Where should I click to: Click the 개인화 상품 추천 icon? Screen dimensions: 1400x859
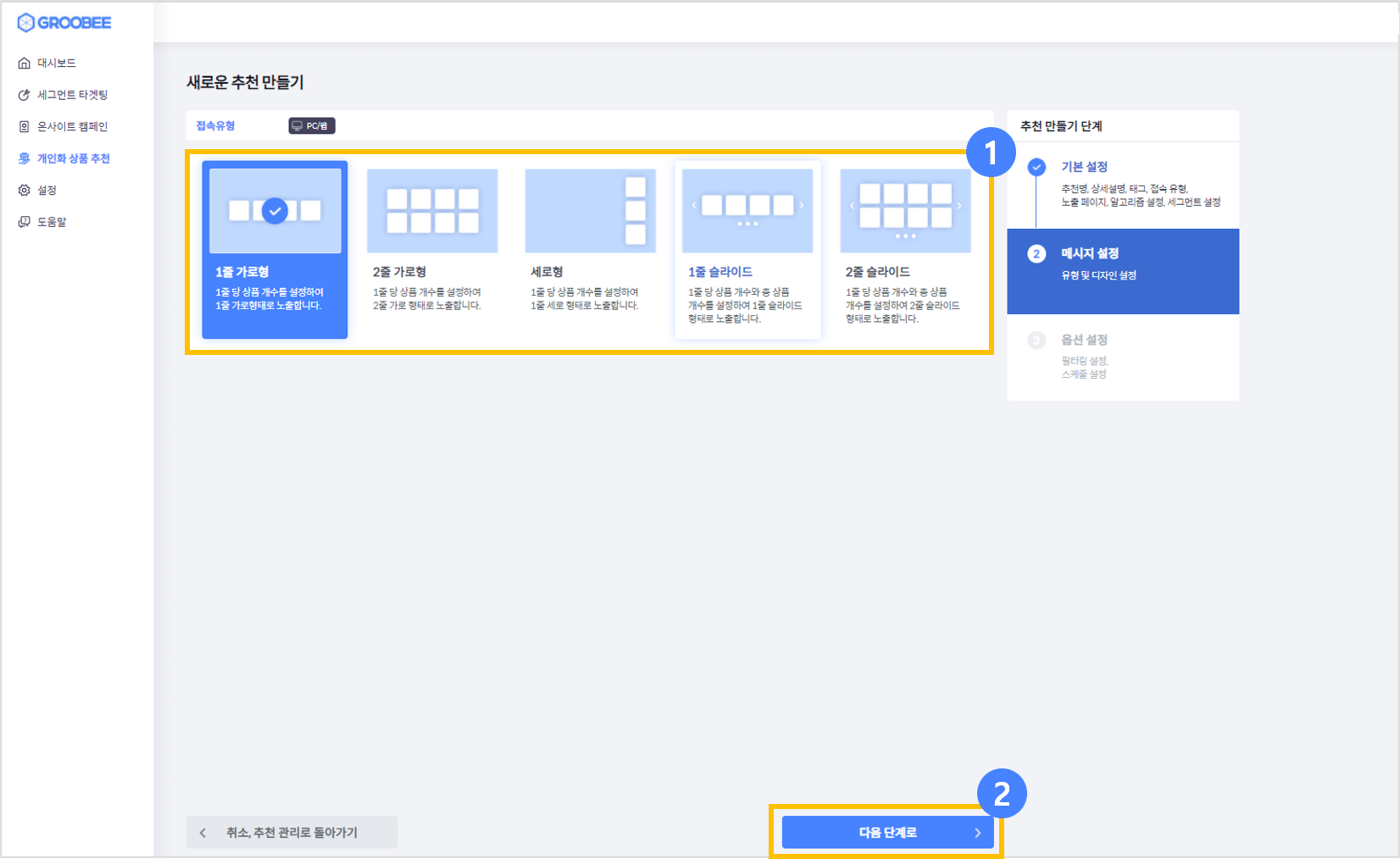pyautogui.click(x=24, y=158)
